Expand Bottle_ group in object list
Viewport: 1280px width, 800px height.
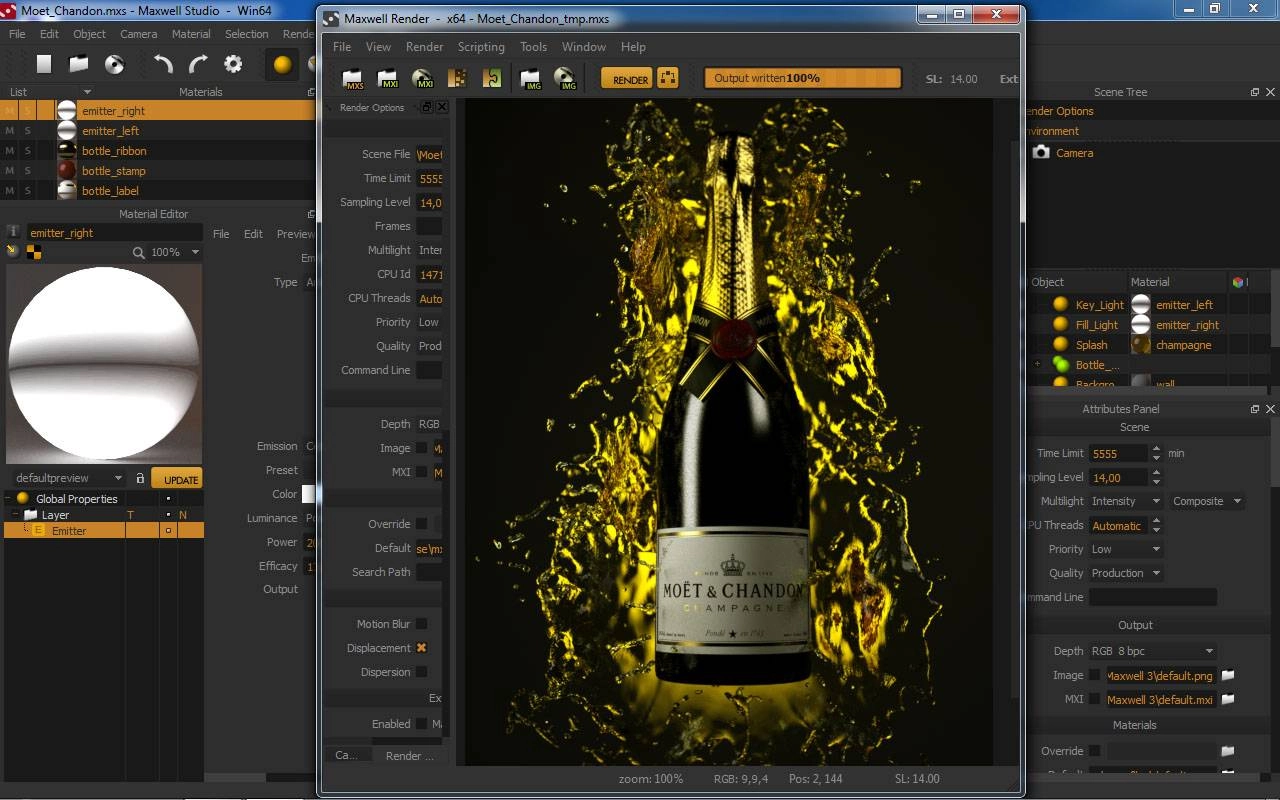point(1037,365)
